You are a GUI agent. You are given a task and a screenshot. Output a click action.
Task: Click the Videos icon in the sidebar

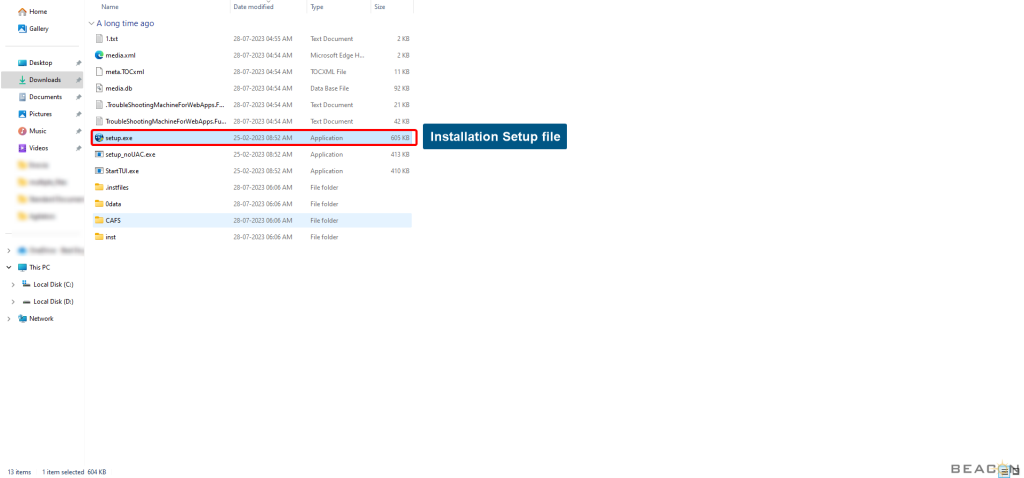[x=22, y=148]
